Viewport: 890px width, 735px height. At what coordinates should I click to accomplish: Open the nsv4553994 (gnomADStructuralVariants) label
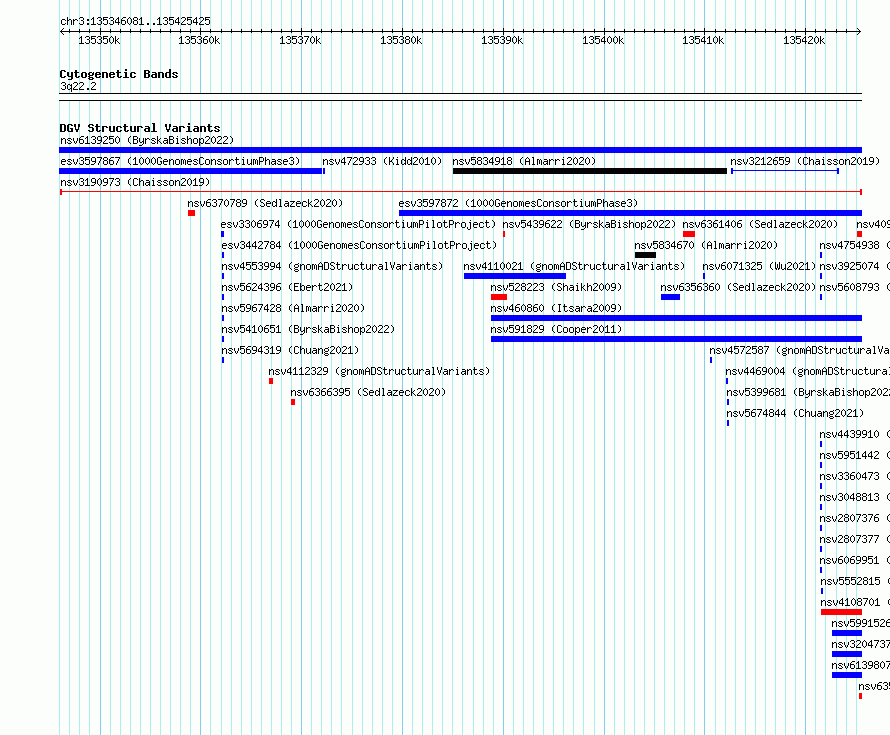[x=332, y=266]
